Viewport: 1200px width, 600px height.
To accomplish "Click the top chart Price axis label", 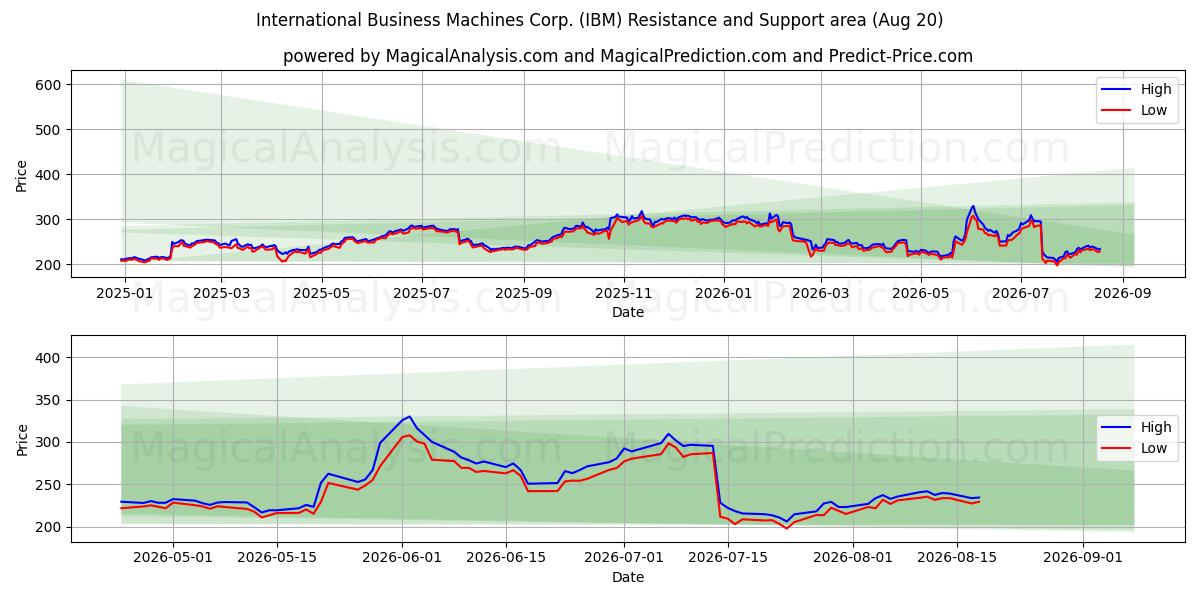I will 22,174.
